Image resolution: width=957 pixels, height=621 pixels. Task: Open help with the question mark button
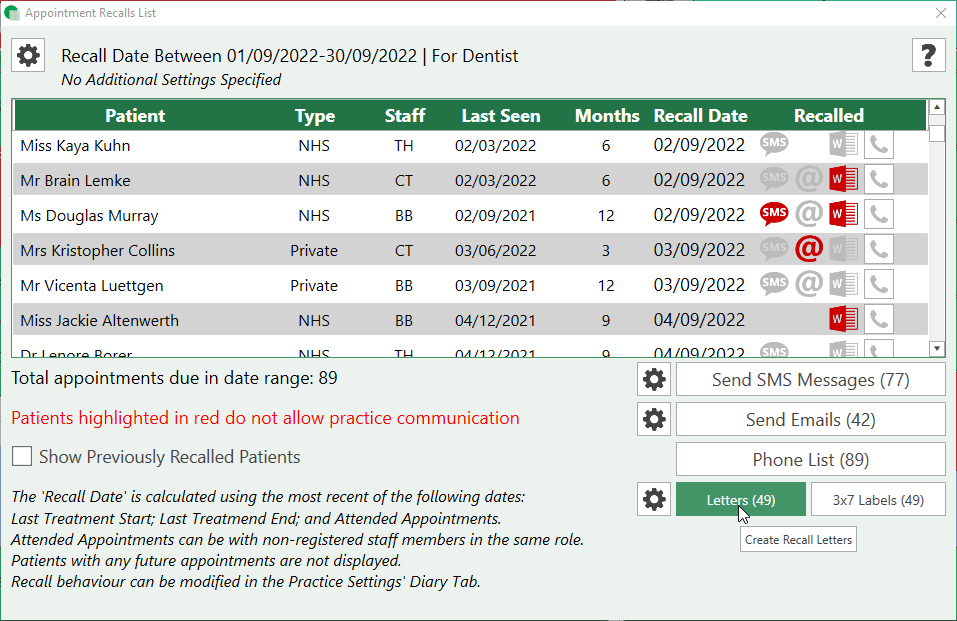(x=928, y=56)
